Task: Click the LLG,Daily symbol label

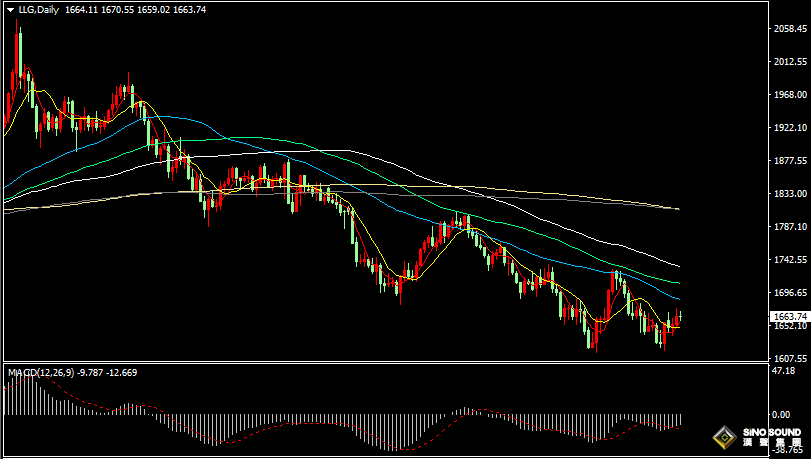Action: (x=38, y=9)
